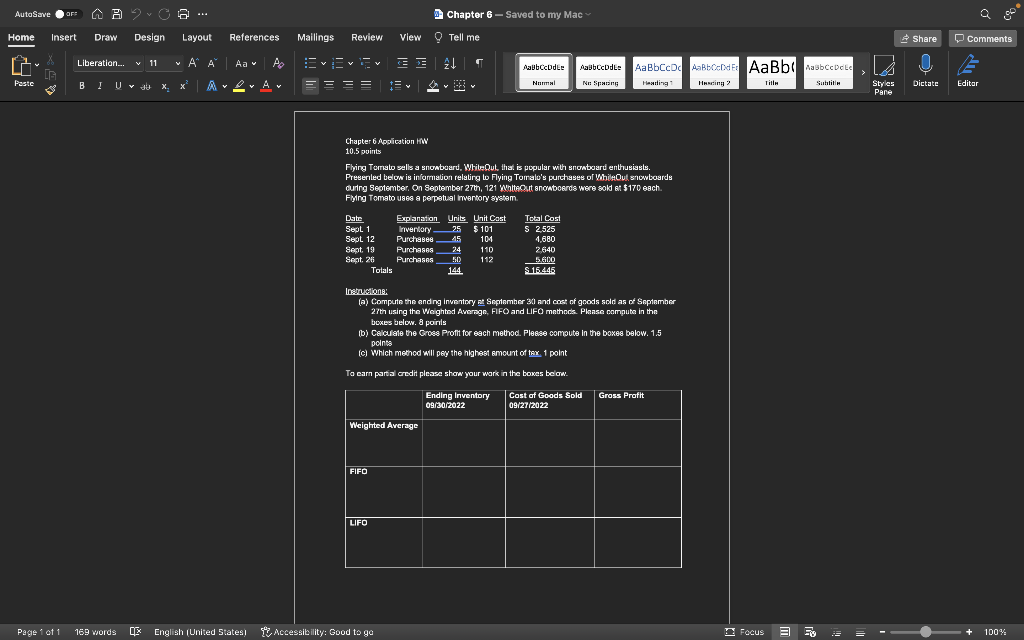Redo the last action in title bar
The image size is (1024, 640).
coord(164,14)
